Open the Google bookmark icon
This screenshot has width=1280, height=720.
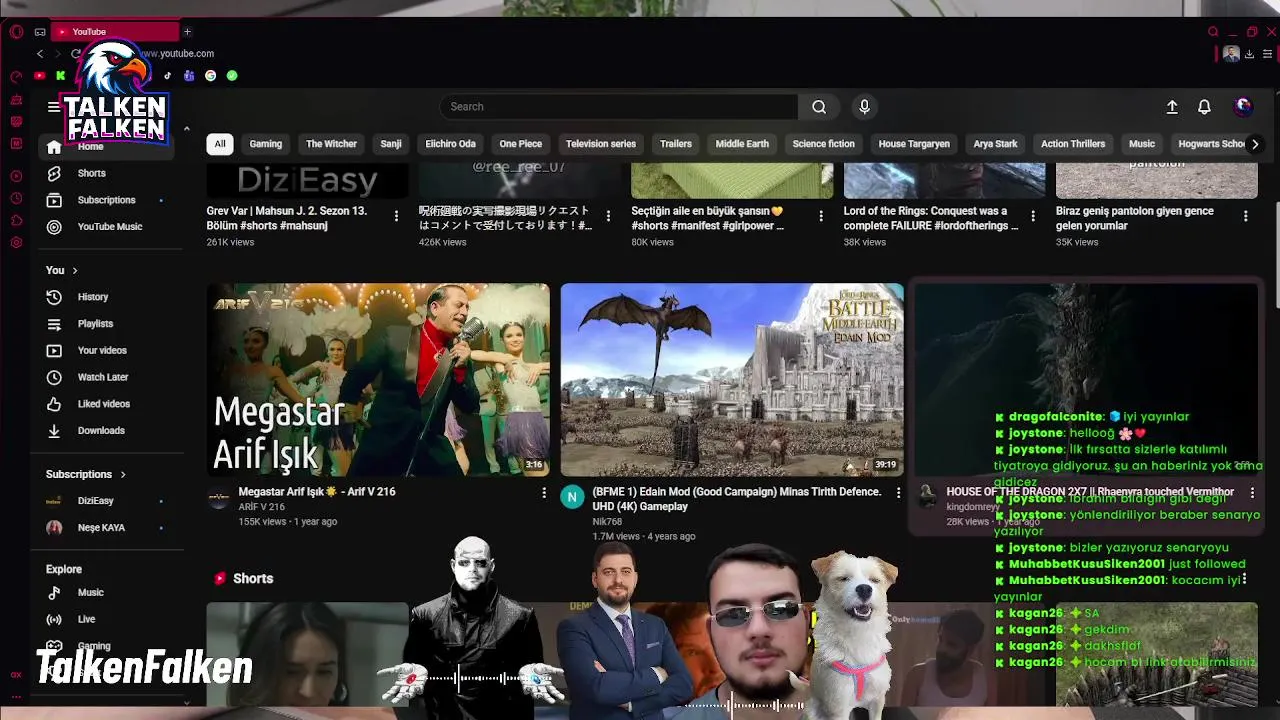[210, 76]
